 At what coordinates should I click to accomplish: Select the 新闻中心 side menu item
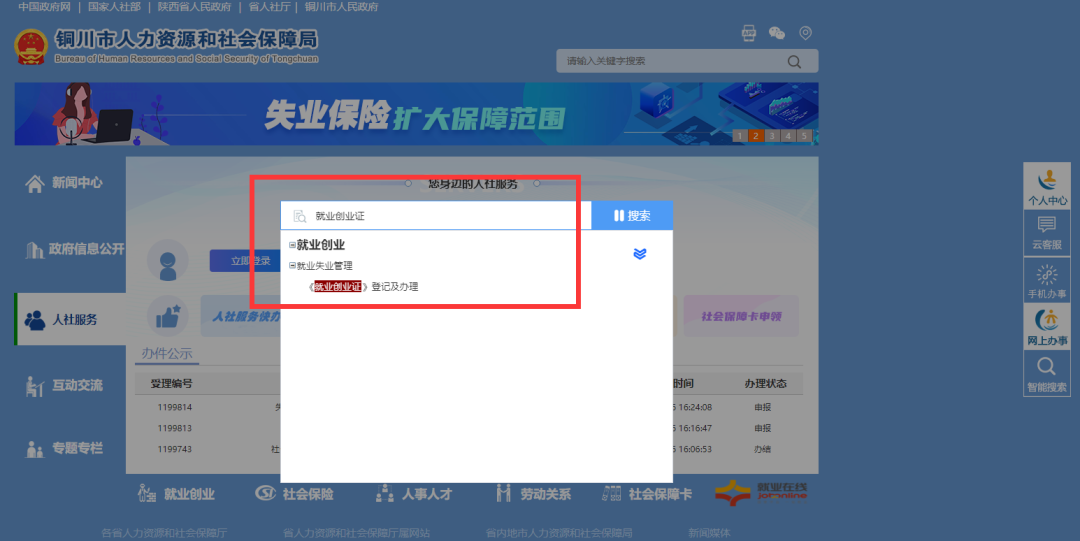click(66, 183)
